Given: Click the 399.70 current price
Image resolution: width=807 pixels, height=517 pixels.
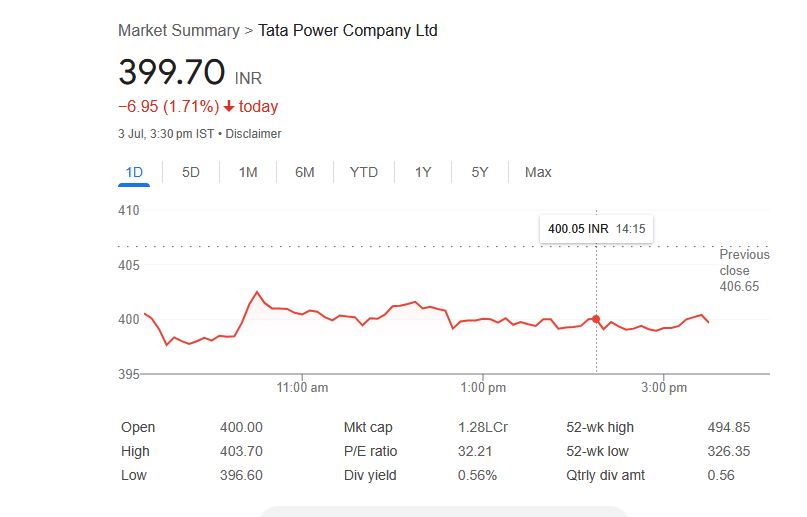Looking at the screenshot, I should coord(171,73).
